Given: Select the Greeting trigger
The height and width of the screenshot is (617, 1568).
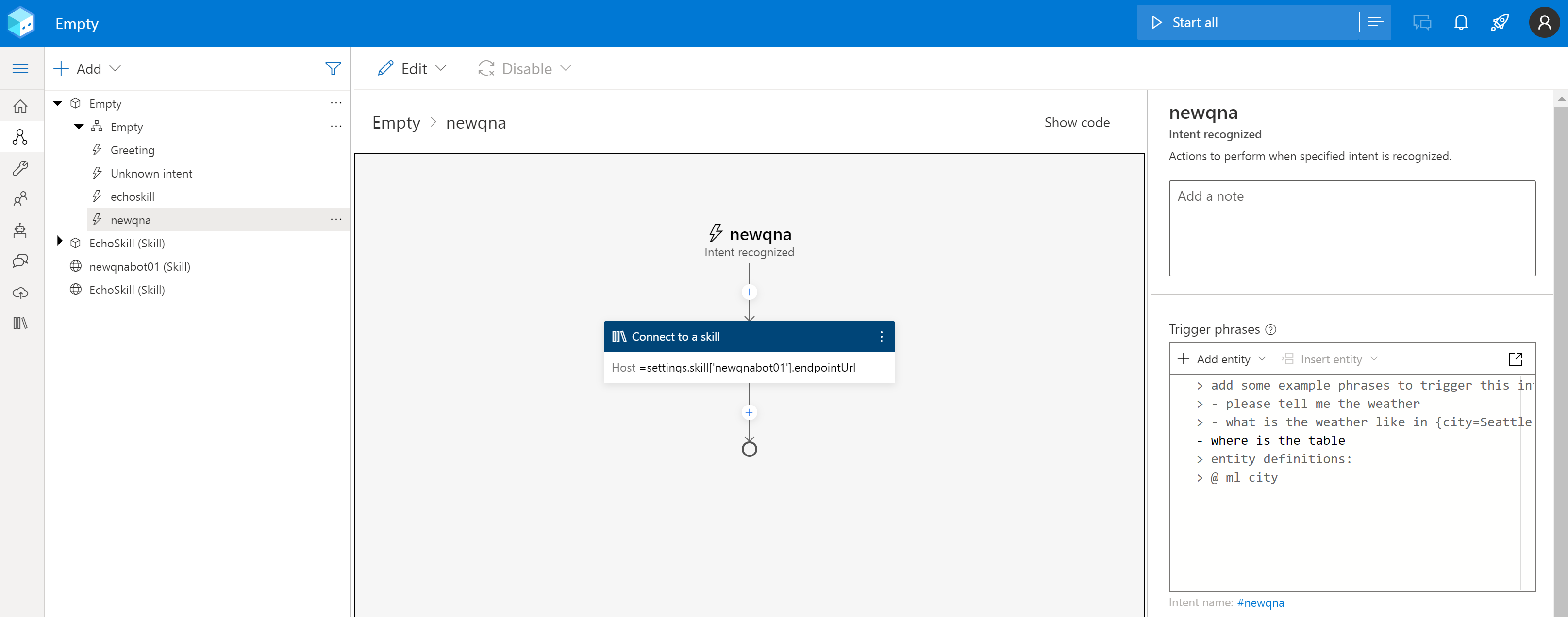Looking at the screenshot, I should coord(132,150).
